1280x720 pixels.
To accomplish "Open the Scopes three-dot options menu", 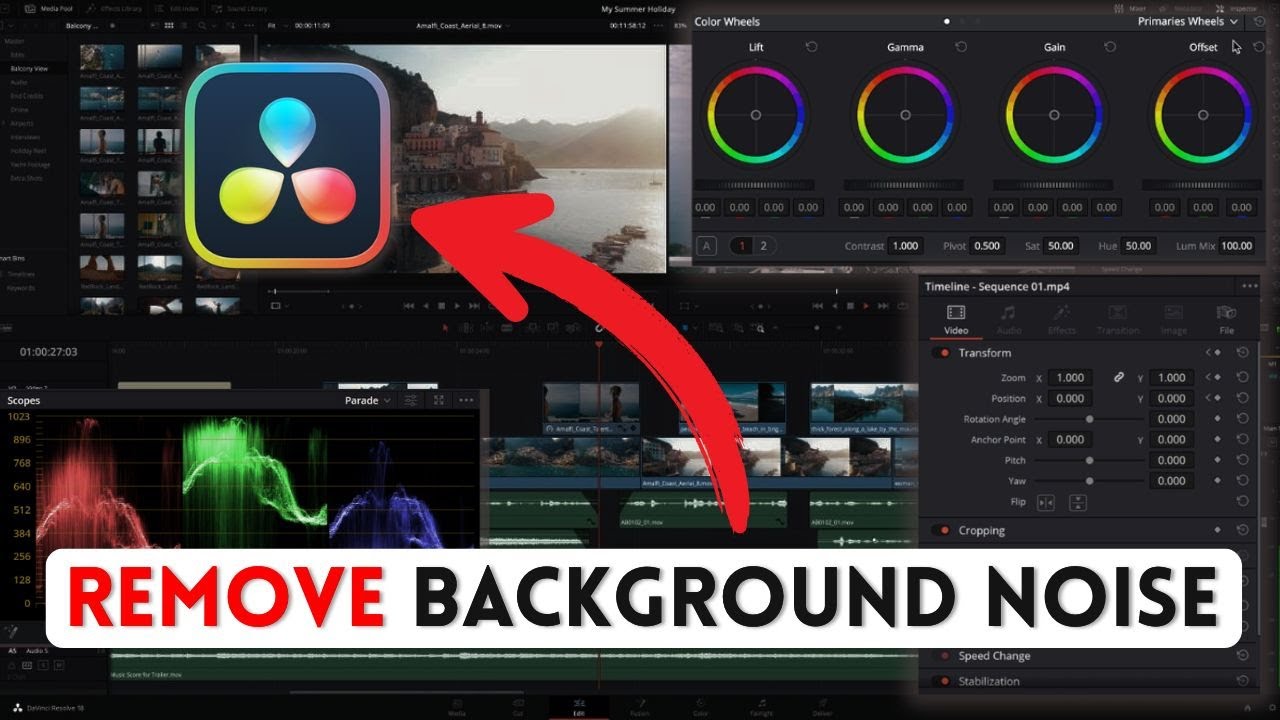I will pyautogui.click(x=466, y=400).
